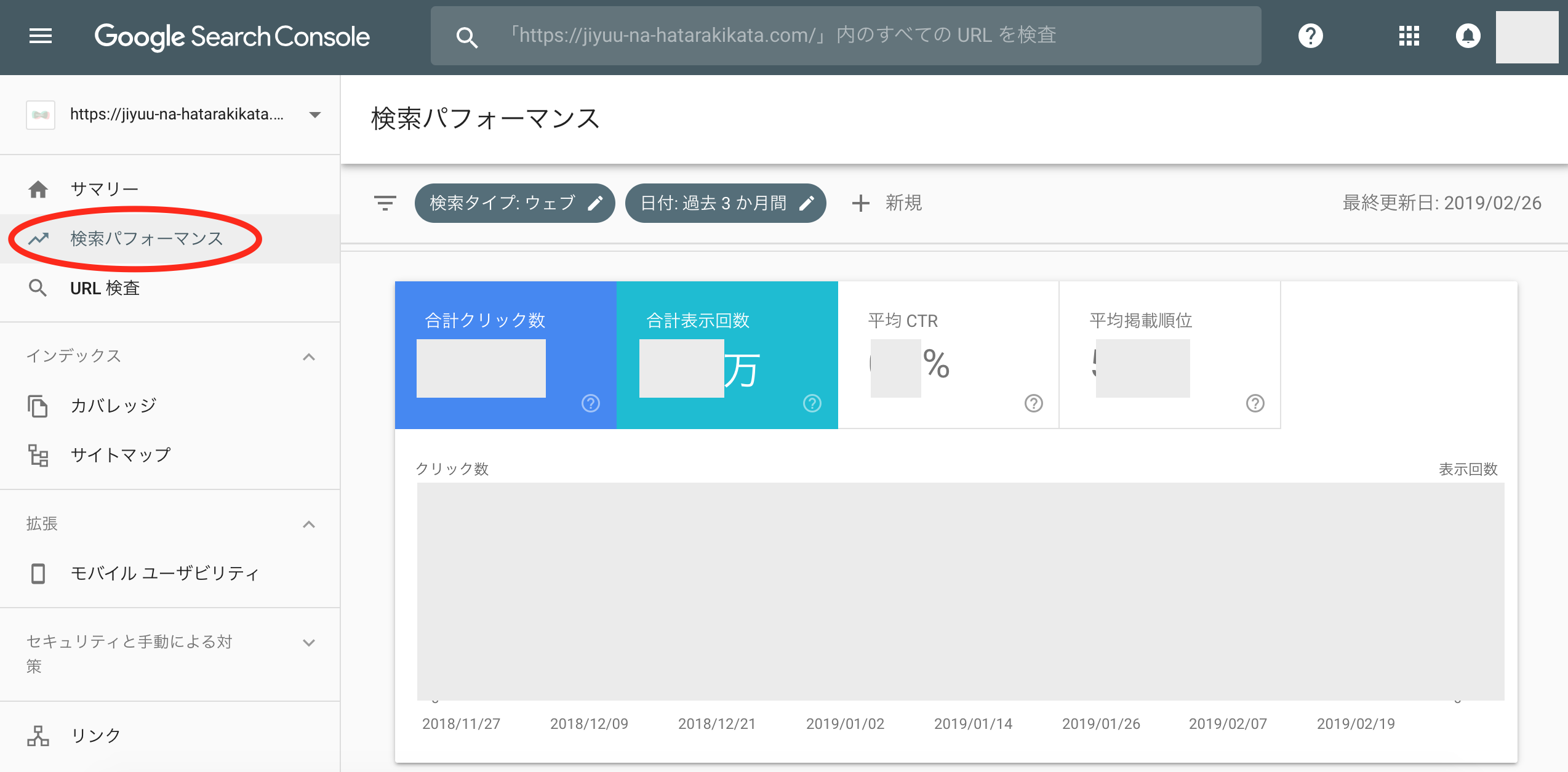Click the セキュリティと手動による対策 section label
This screenshot has height=772, width=1568.
tap(129, 654)
